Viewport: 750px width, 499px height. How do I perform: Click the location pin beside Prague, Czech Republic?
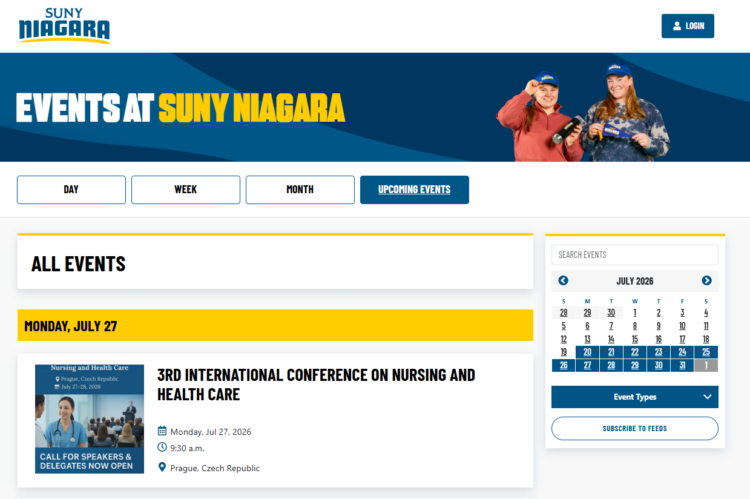[x=162, y=467]
